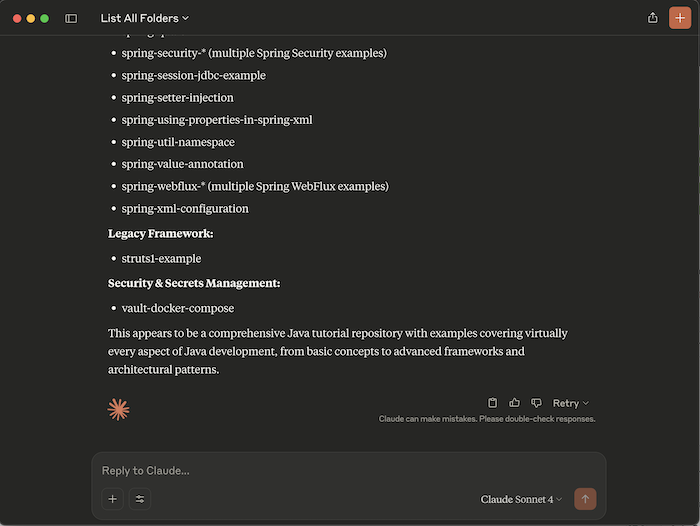700x526 pixels.
Task: Open the Claude Sonnet 4 model selector
Action: pyautogui.click(x=521, y=499)
